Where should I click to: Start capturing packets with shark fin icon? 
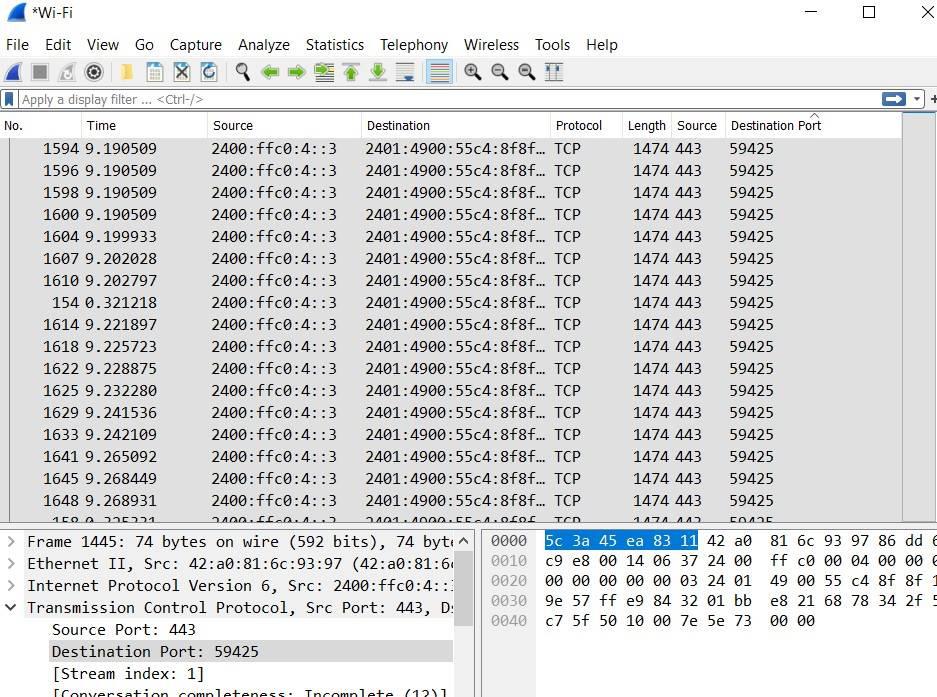pos(13,72)
